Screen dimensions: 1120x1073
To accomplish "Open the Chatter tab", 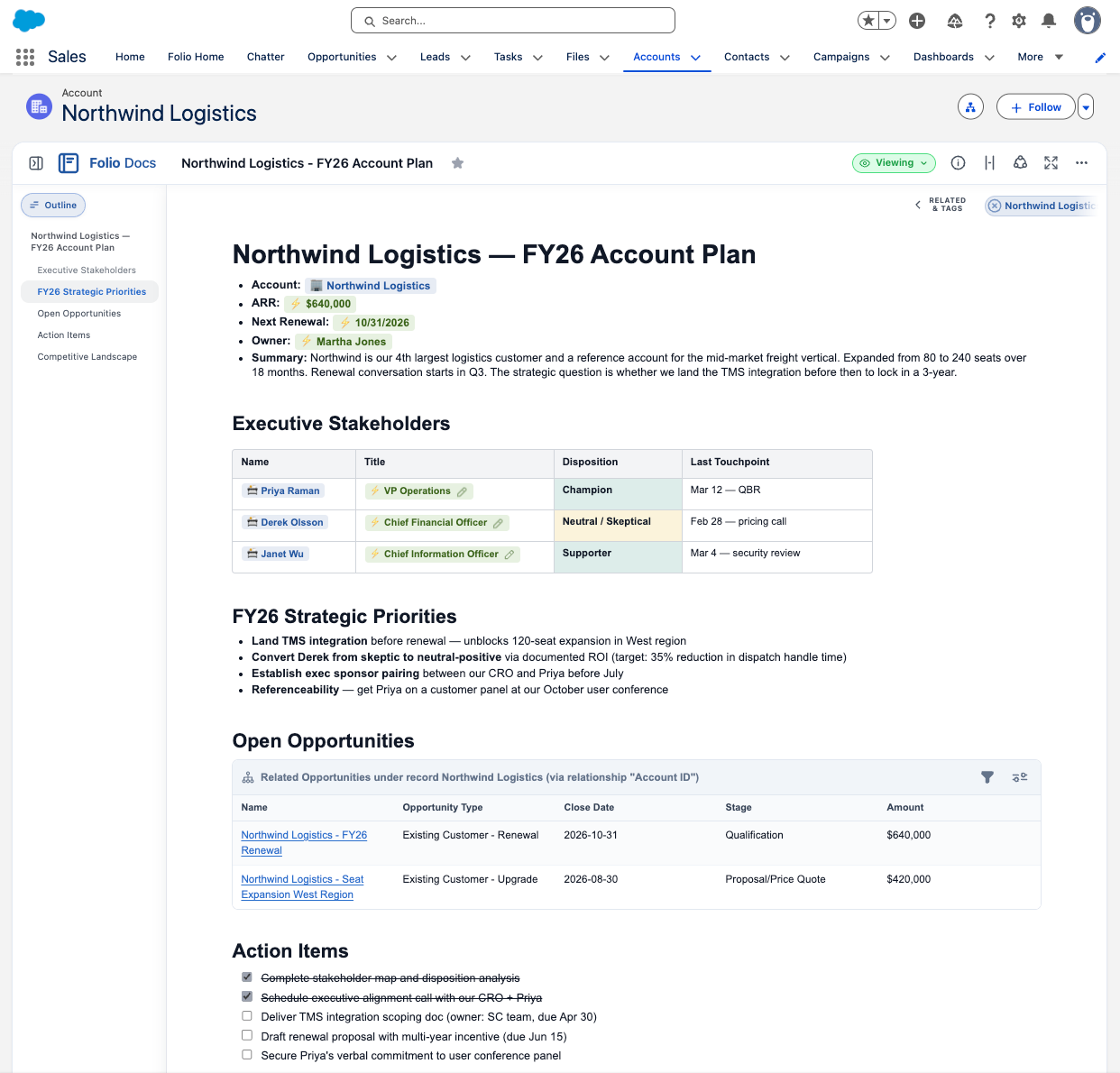I will click(x=265, y=56).
